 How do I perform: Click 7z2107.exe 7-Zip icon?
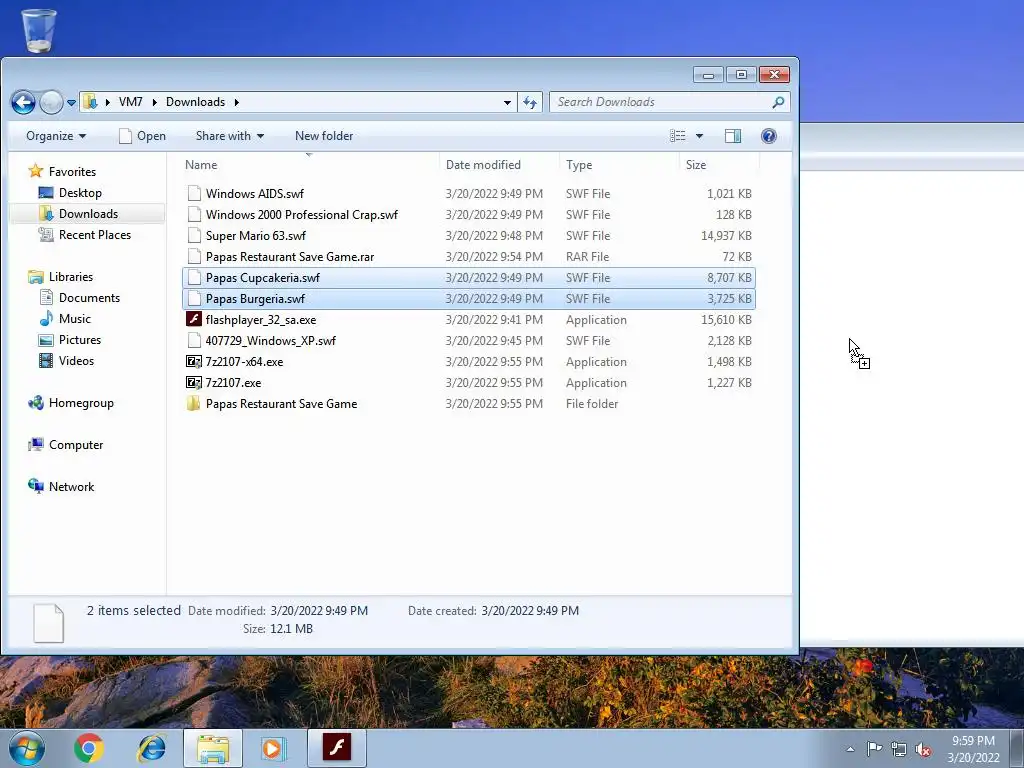[x=194, y=383]
